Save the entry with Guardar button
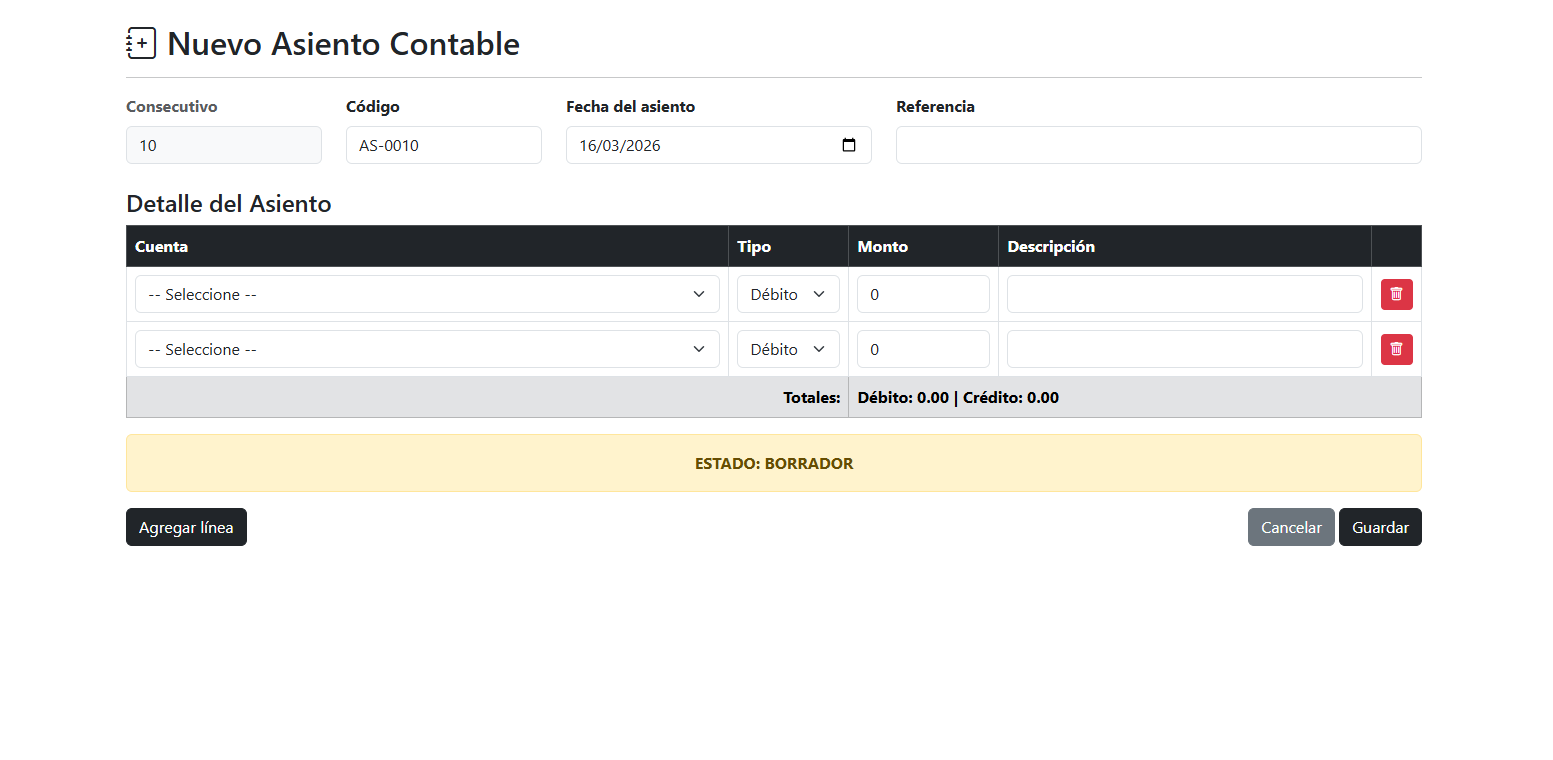This screenshot has width=1553, height=760. point(1379,527)
